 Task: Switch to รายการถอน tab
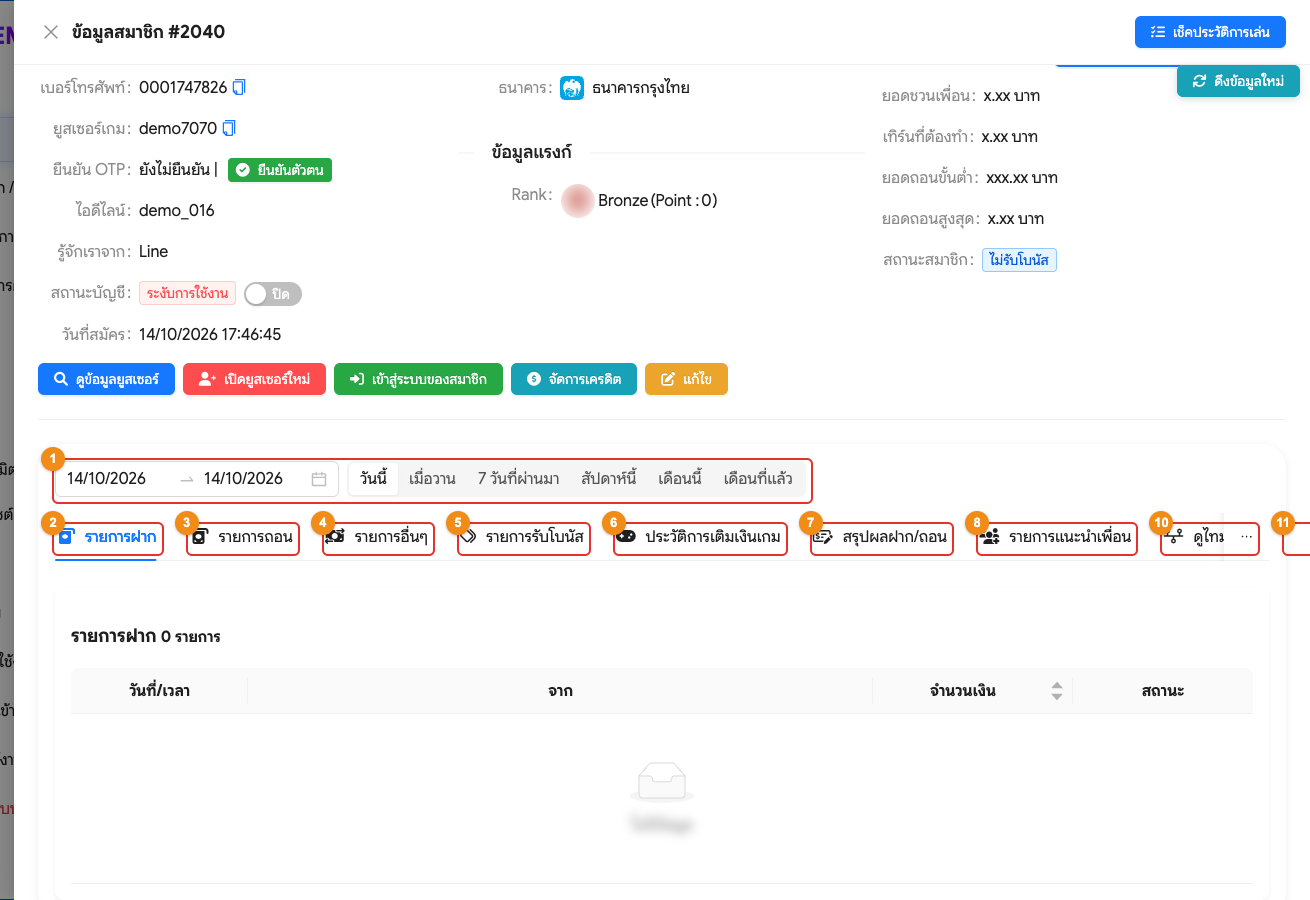pyautogui.click(x=243, y=538)
